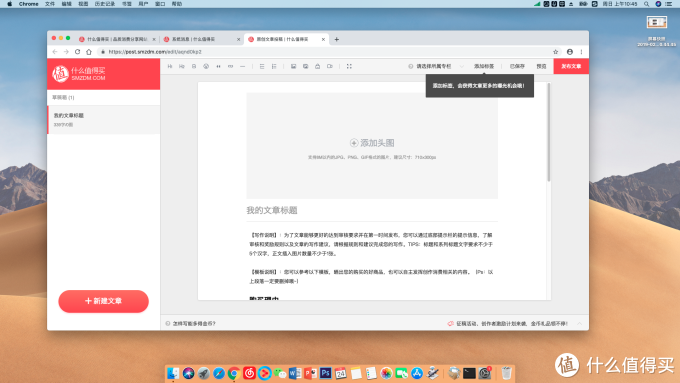Apply H1 heading format in editor toolbar
680x383 pixels.
pos(170,66)
